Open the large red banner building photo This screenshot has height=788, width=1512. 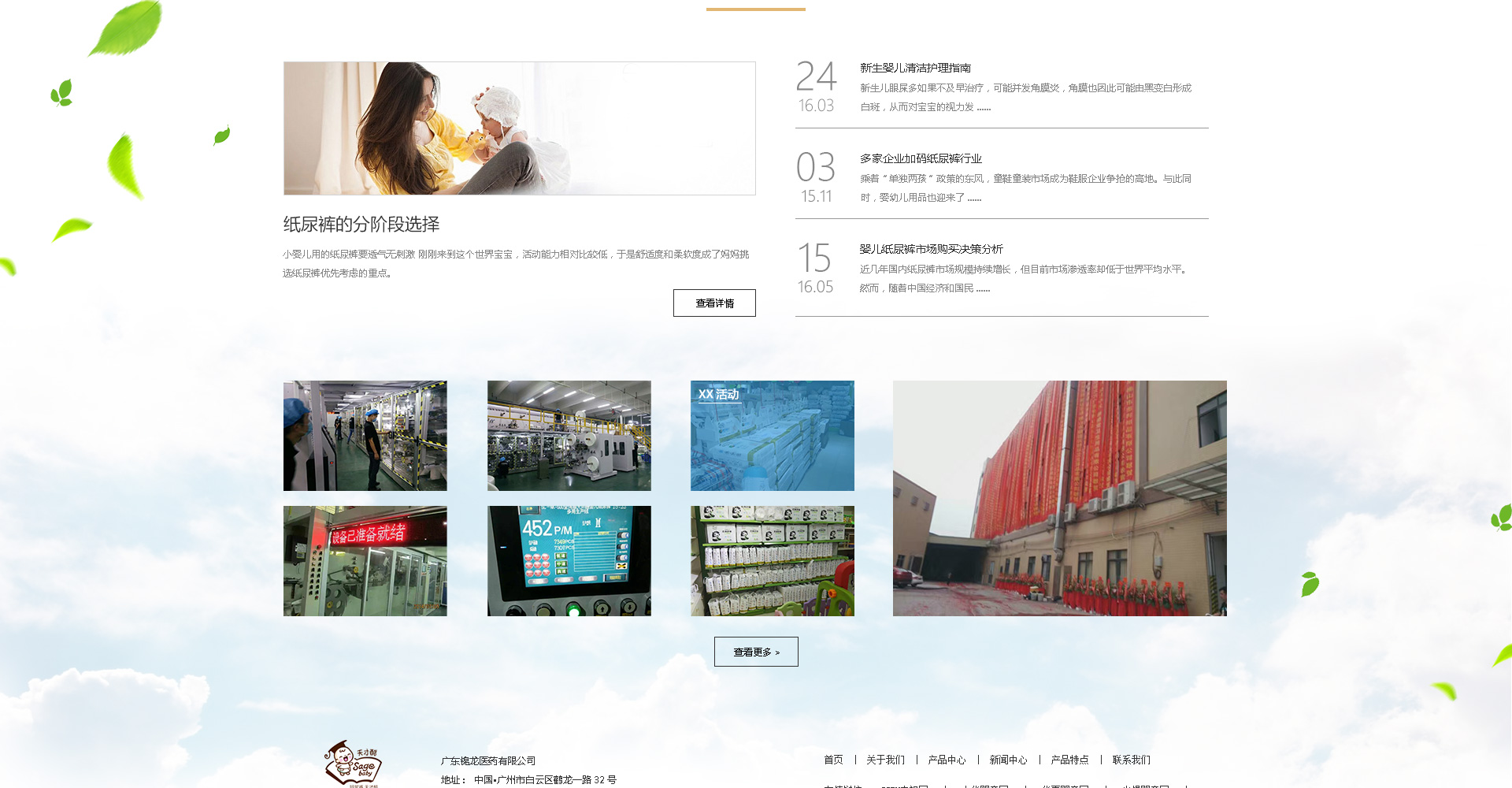pos(1059,498)
